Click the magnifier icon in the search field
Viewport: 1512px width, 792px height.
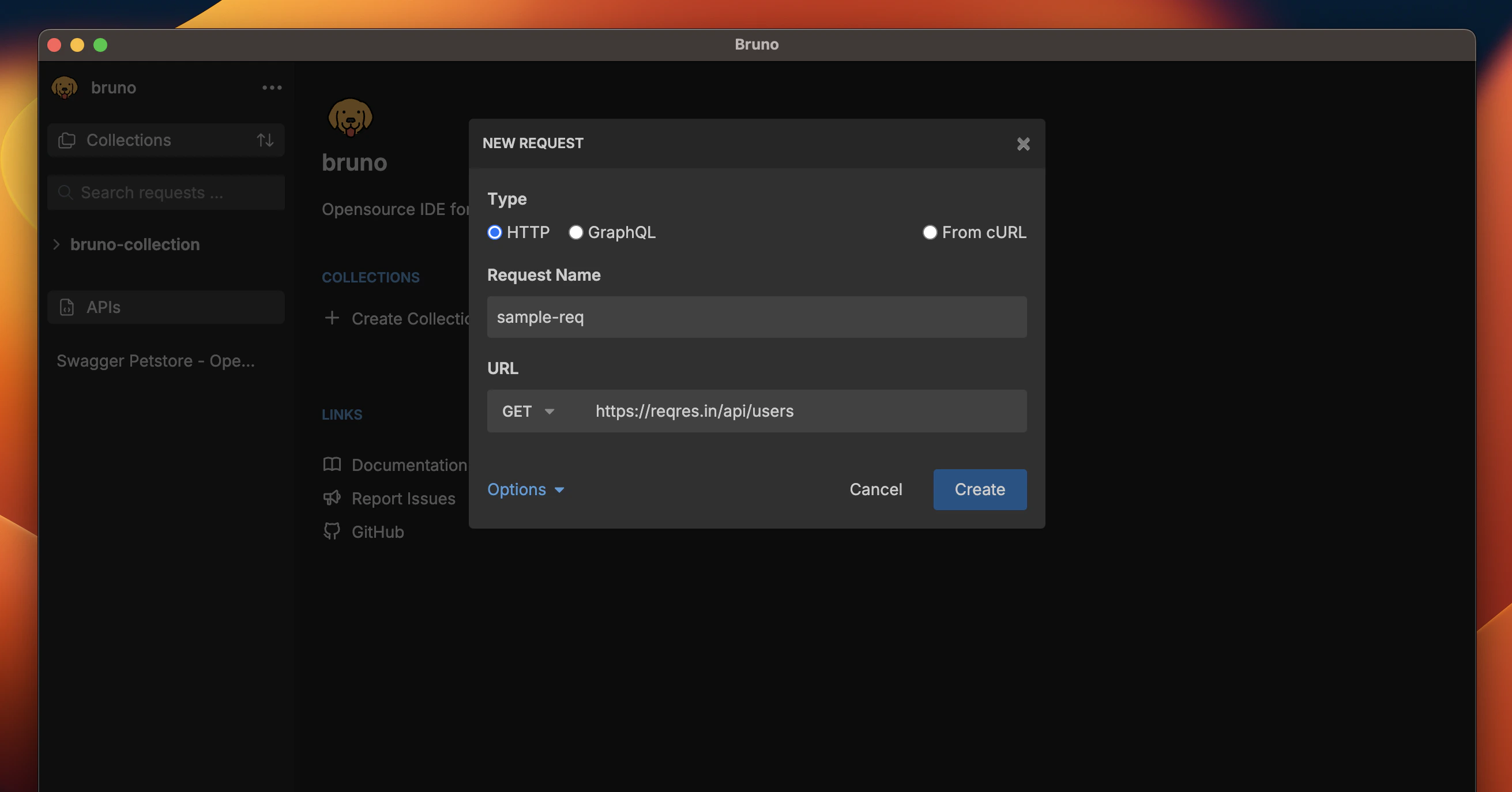point(65,192)
